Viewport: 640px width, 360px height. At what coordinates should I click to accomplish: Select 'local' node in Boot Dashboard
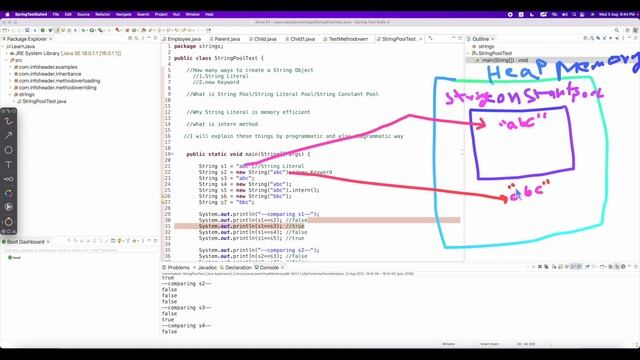[15, 258]
